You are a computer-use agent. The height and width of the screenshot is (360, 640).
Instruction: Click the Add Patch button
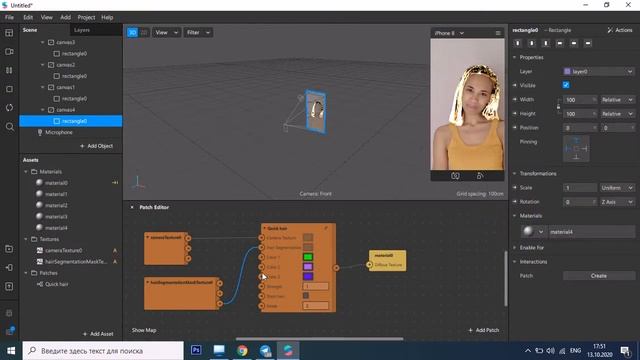[x=484, y=330]
